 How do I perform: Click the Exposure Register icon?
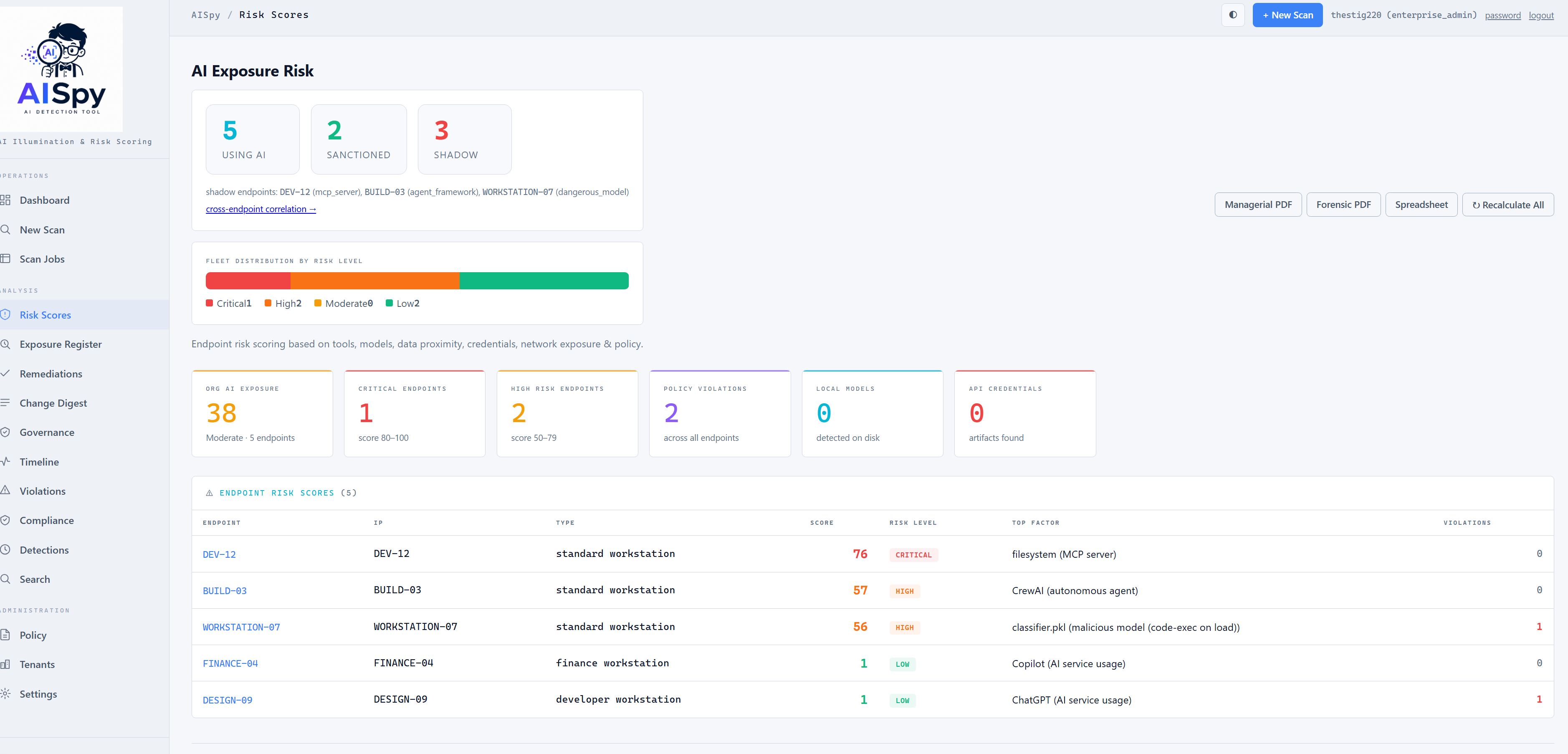(x=5, y=344)
